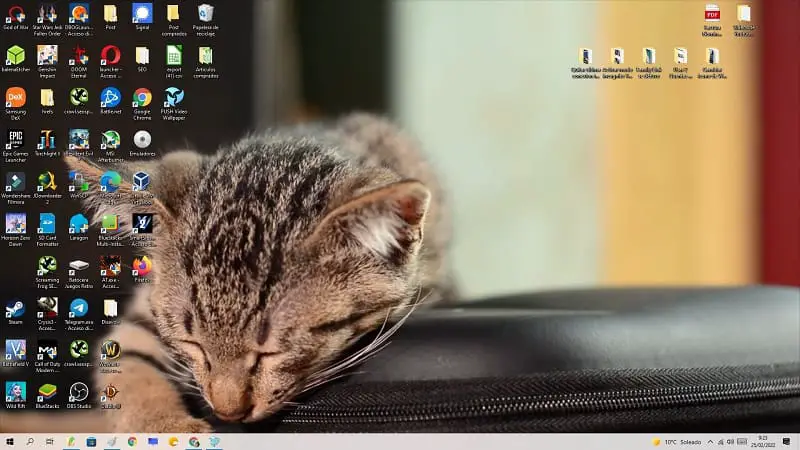Image resolution: width=800 pixels, height=450 pixels.
Task: Open the Articulos comprados folder
Action: [206, 62]
